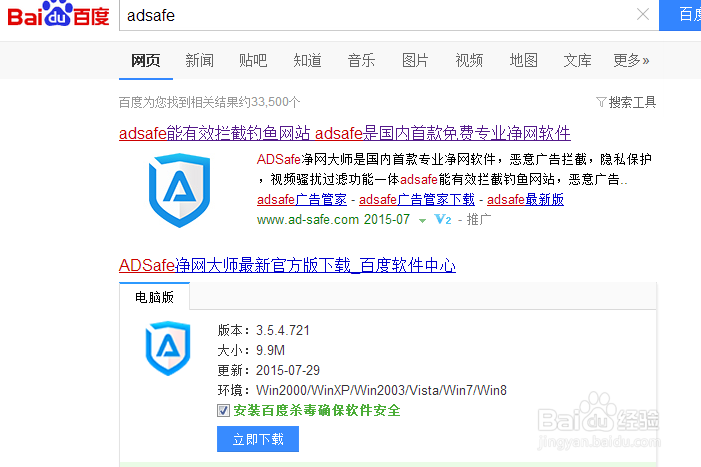This screenshot has width=701, height=467.
Task: Open the 贴吧 tab
Action: point(253,60)
